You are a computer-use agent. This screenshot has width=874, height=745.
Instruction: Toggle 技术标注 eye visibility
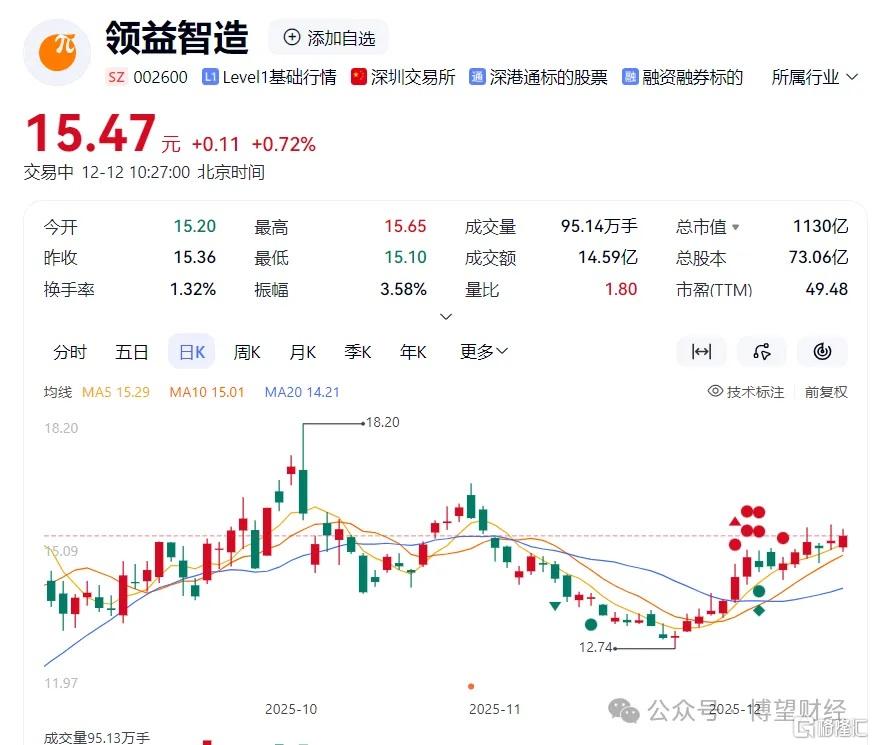coord(715,392)
